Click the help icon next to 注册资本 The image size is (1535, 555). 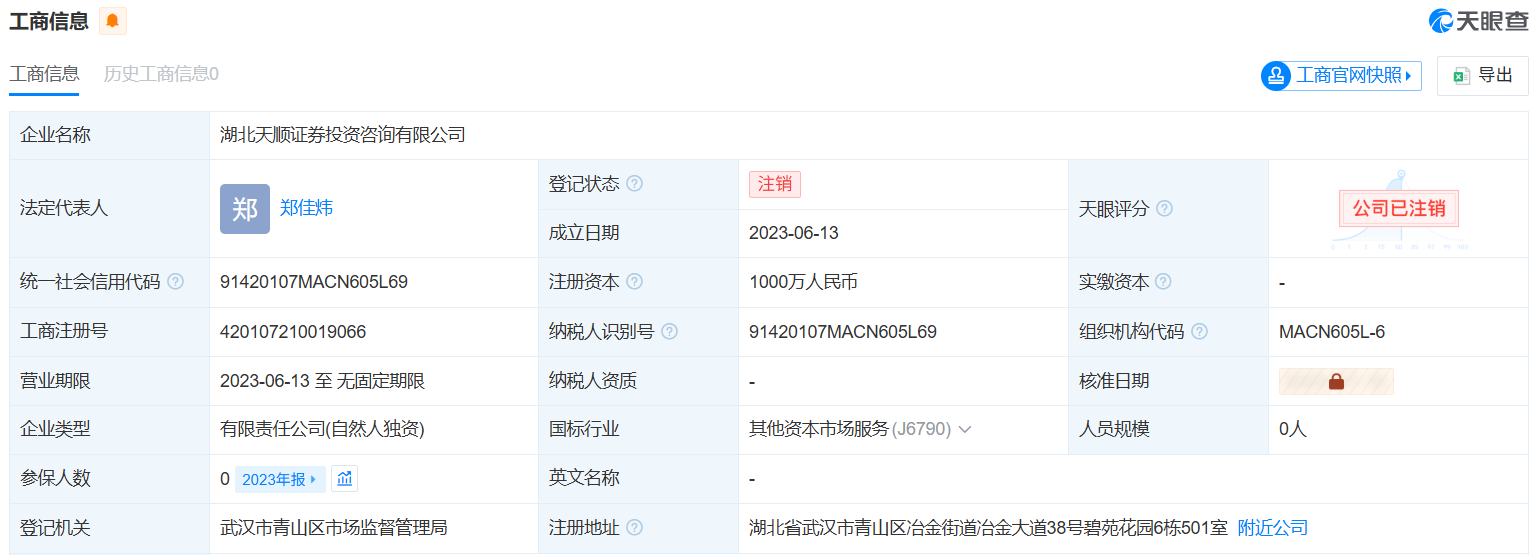point(634,282)
